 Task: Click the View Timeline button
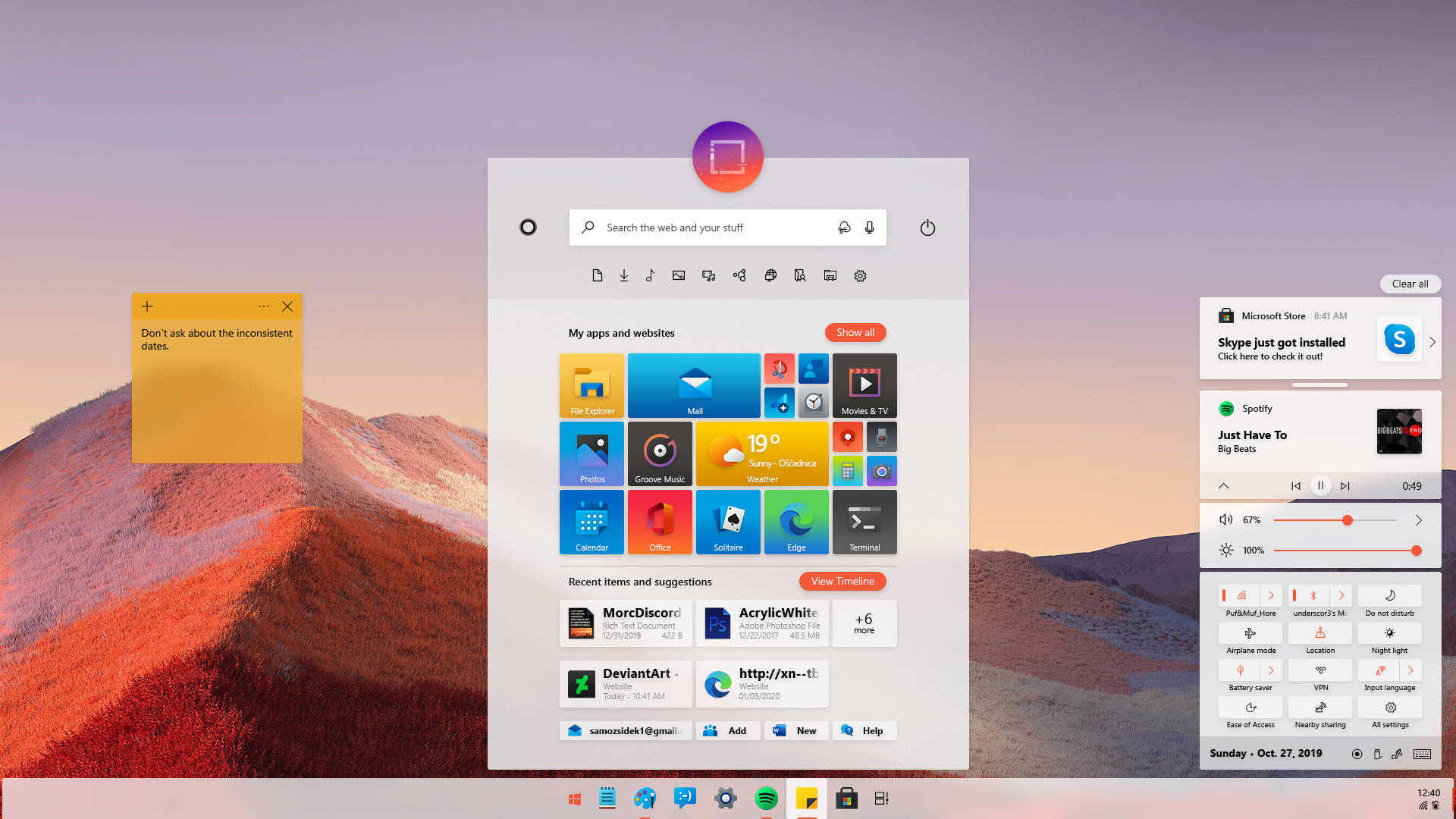click(842, 581)
